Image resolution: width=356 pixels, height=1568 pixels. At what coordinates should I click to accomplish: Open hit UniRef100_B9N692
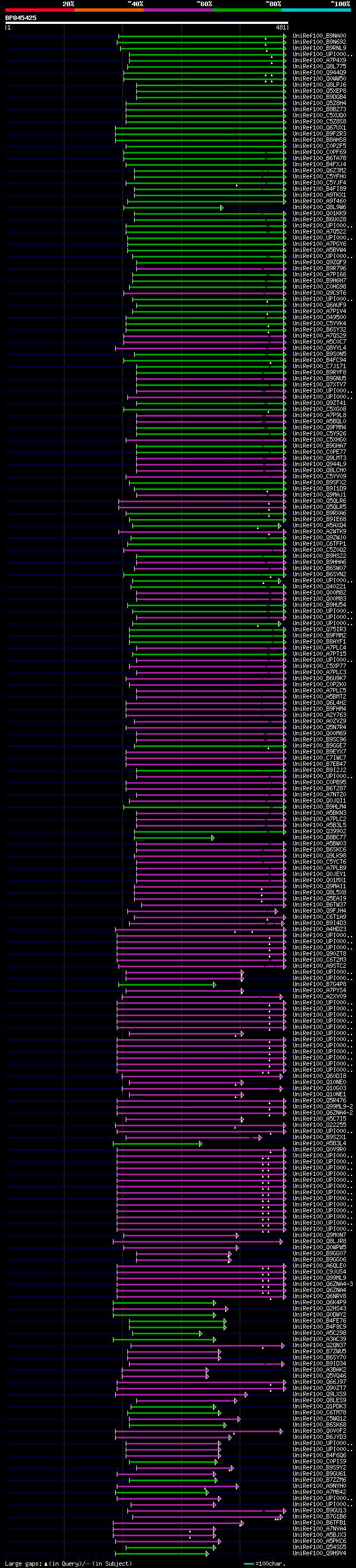pyautogui.click(x=319, y=42)
